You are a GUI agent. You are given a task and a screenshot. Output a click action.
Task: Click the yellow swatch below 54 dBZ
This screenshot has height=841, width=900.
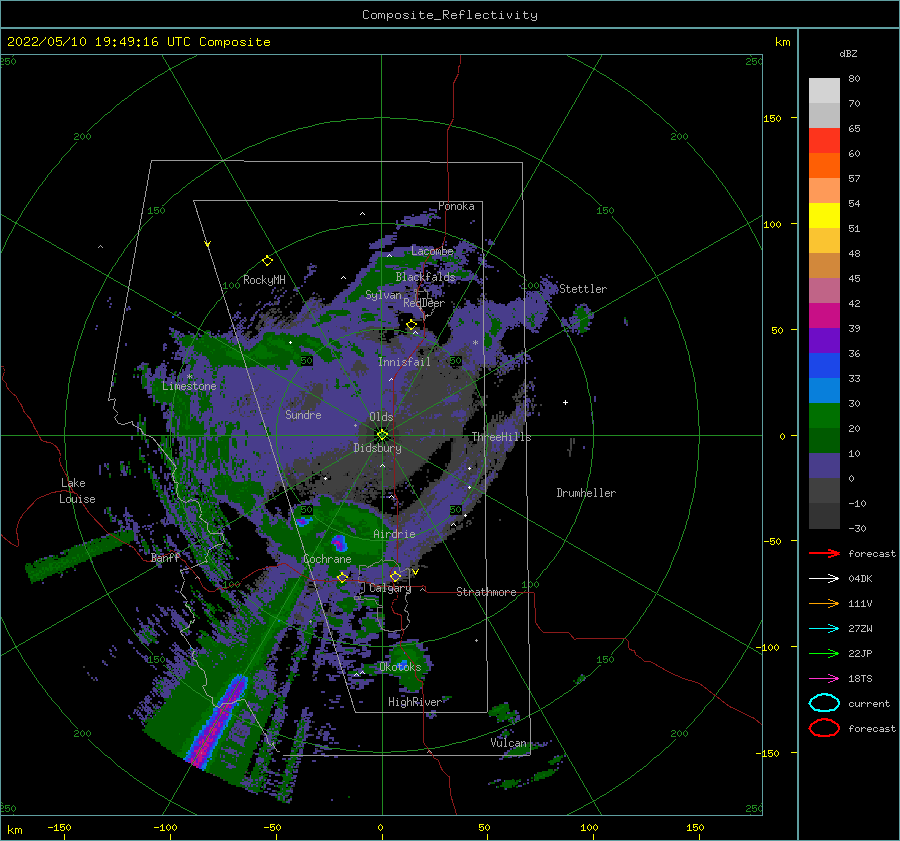click(824, 215)
